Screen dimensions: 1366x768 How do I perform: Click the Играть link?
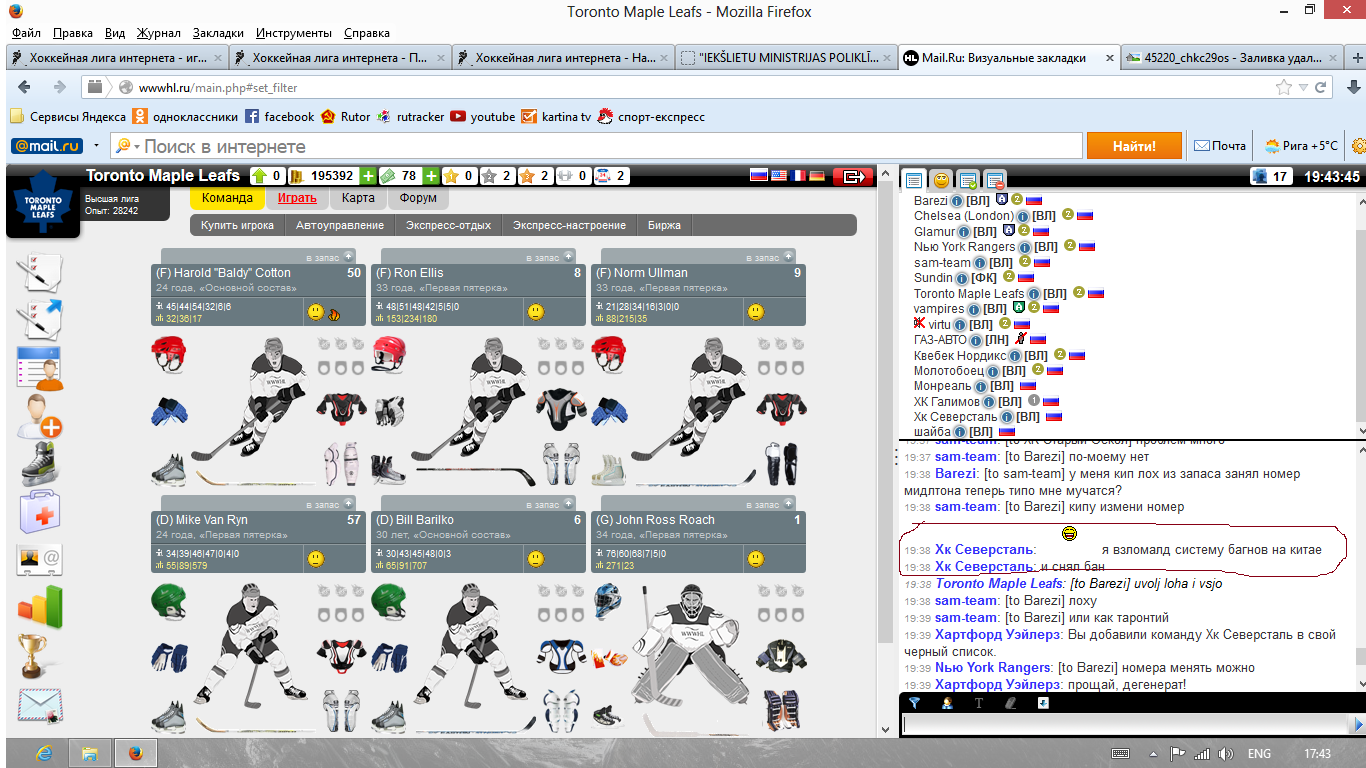[297, 198]
